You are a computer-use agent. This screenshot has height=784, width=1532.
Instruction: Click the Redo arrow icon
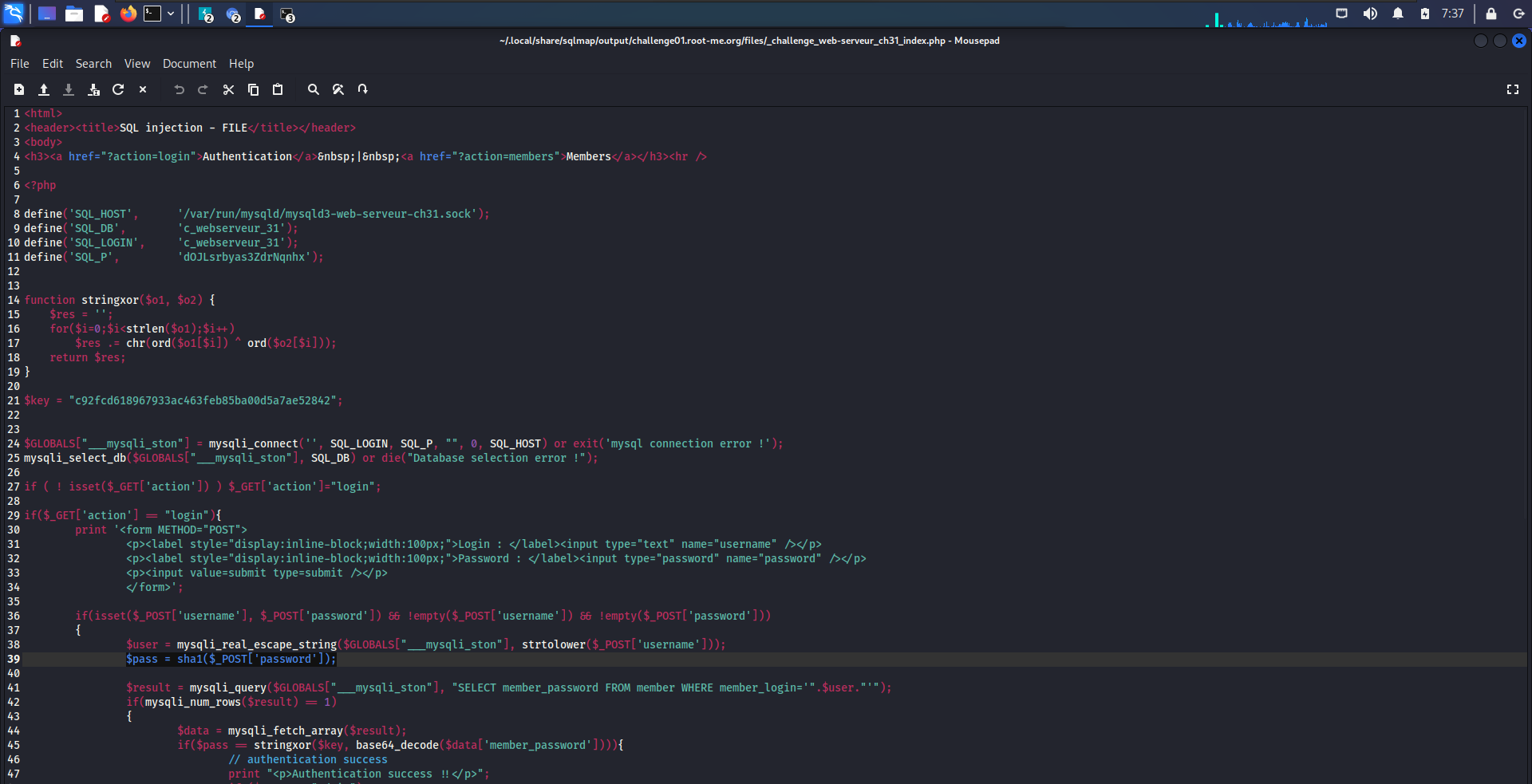pyautogui.click(x=203, y=89)
